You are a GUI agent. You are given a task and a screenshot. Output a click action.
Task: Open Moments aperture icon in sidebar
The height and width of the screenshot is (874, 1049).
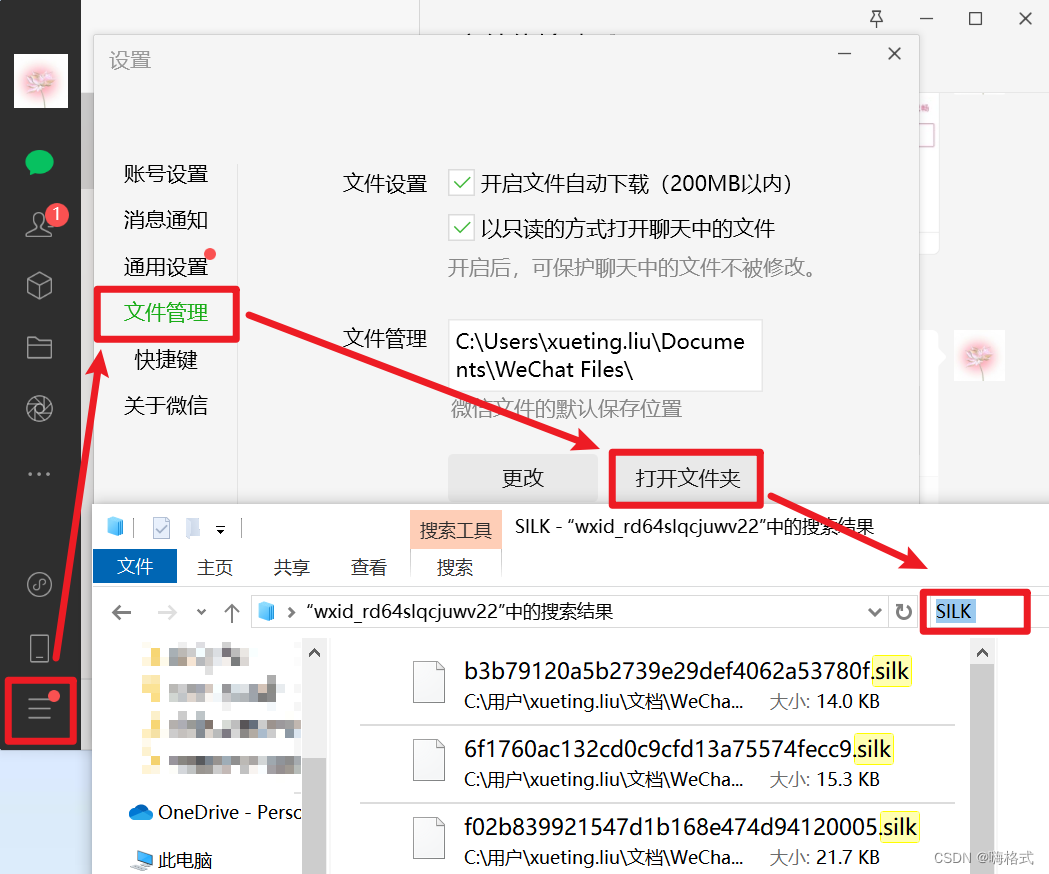(x=39, y=409)
